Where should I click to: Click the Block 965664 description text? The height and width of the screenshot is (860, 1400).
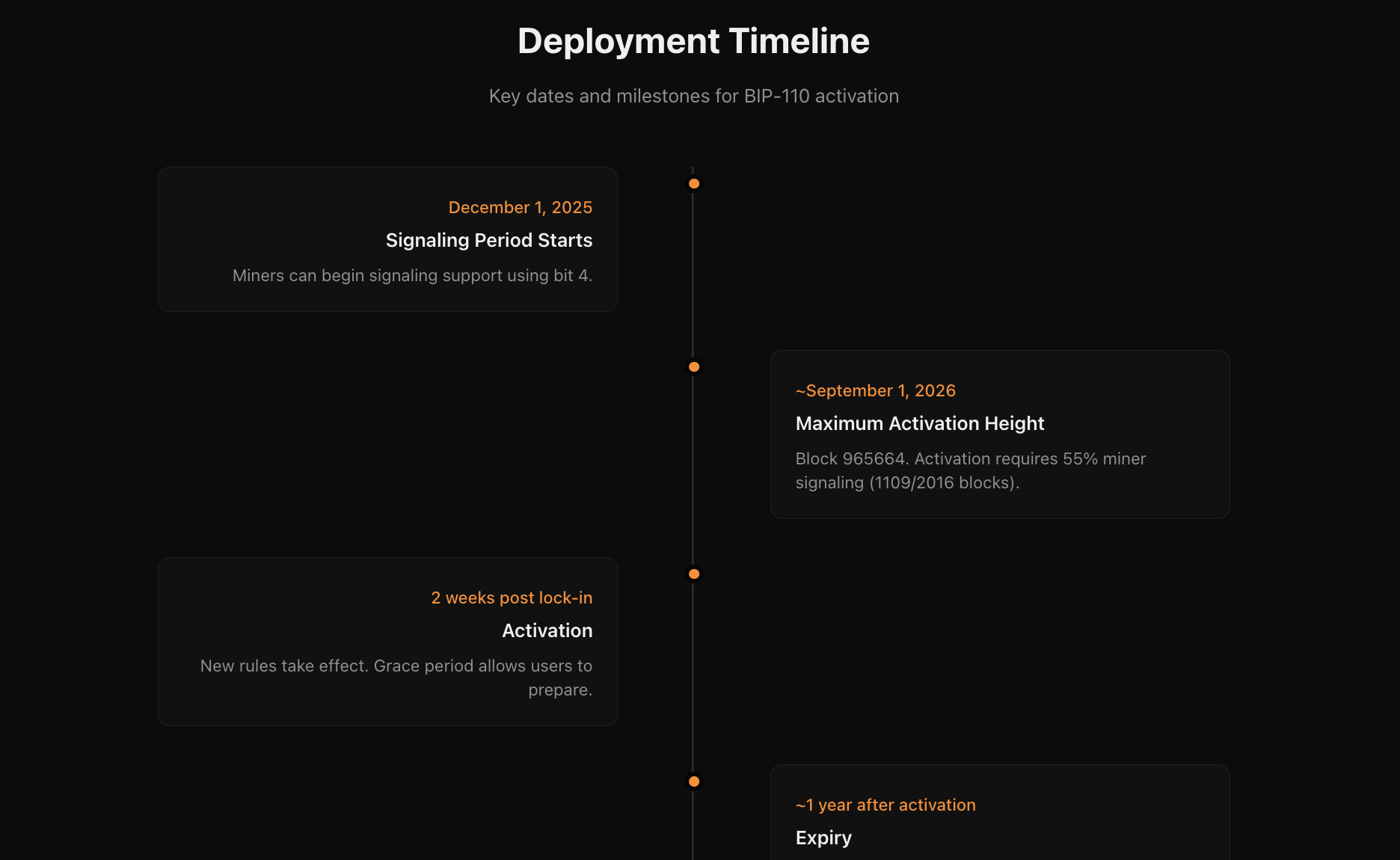coord(971,470)
